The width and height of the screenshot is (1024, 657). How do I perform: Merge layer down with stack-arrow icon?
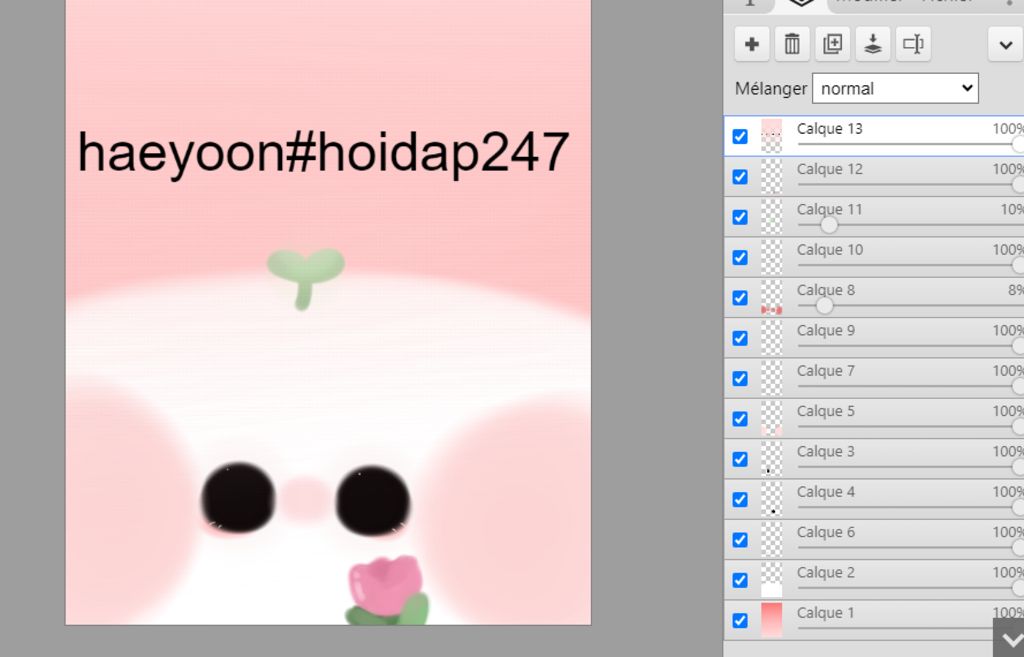point(873,44)
